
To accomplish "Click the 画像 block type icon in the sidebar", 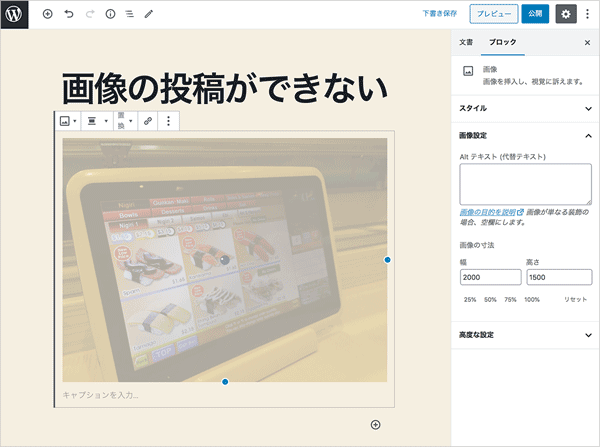I will (468, 71).
